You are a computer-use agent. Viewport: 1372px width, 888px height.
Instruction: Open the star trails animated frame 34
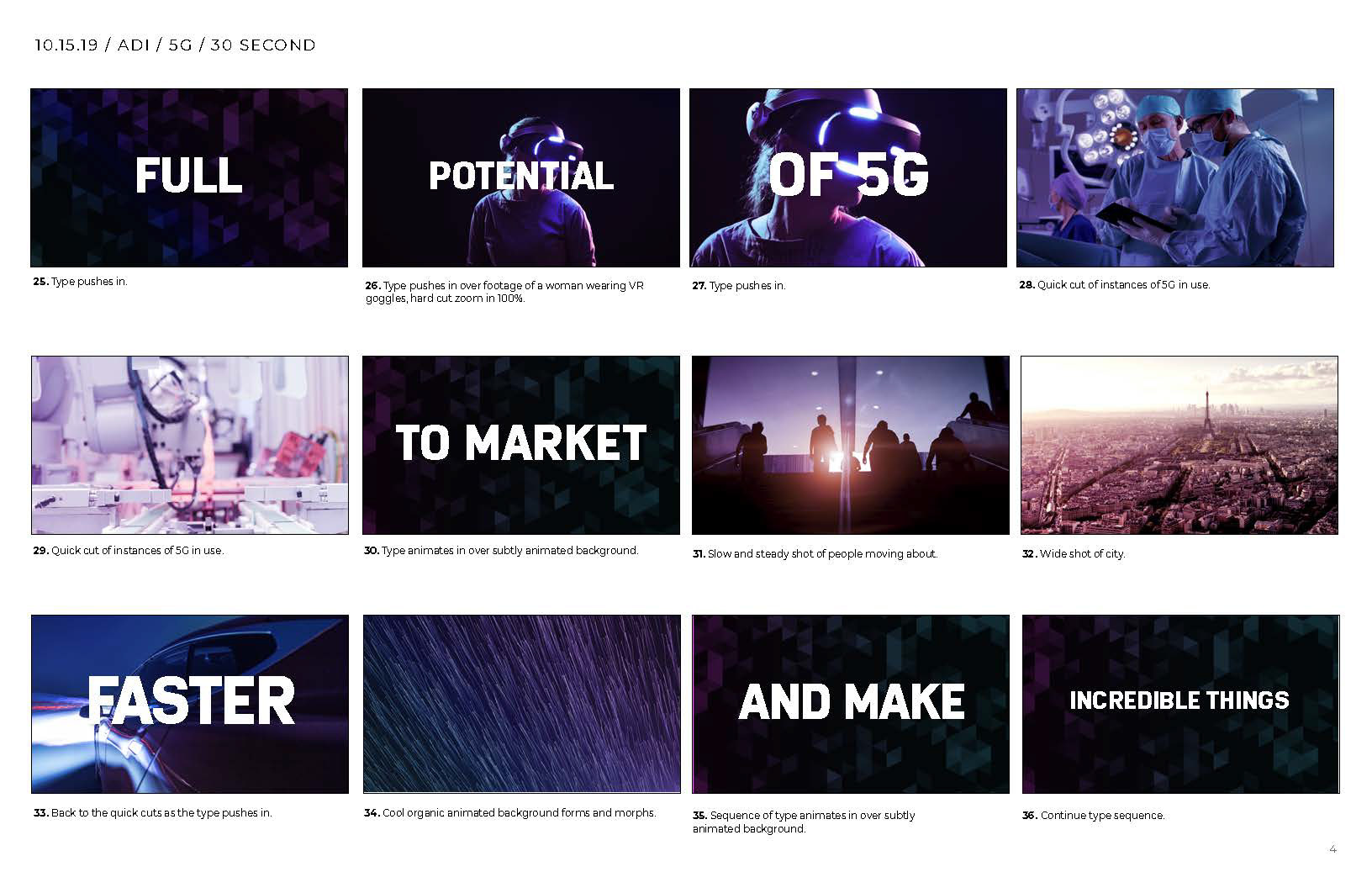pyautogui.click(x=522, y=704)
